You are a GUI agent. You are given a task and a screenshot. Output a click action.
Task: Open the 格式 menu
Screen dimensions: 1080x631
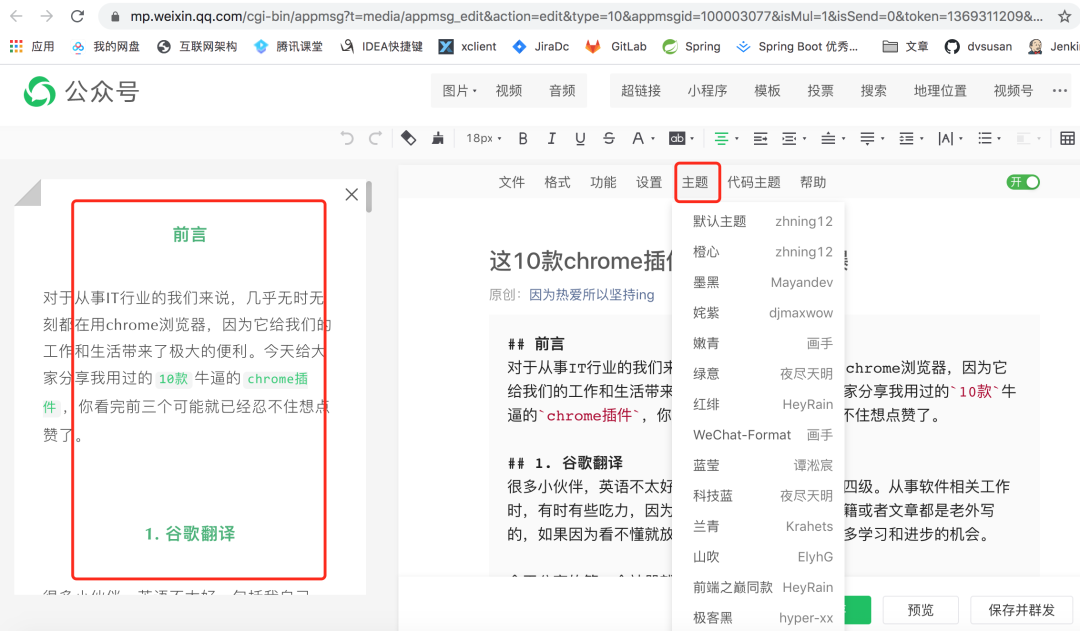pos(557,182)
